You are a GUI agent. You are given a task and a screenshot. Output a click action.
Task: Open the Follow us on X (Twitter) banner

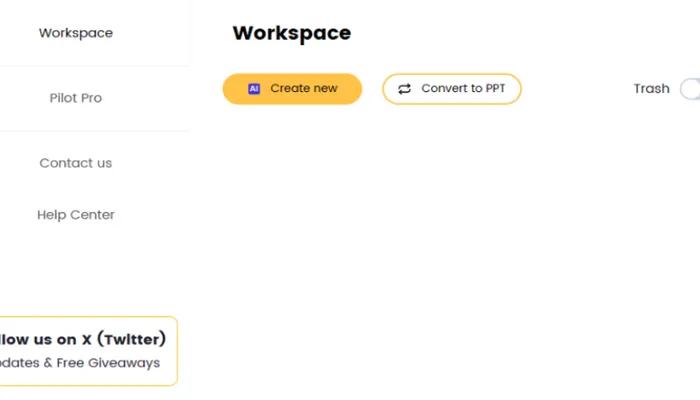tap(85, 340)
